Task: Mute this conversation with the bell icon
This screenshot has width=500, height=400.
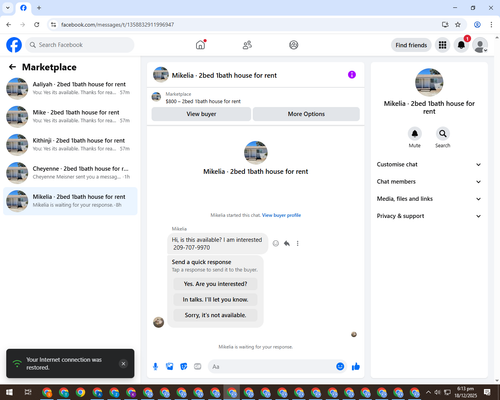Action: point(415,134)
